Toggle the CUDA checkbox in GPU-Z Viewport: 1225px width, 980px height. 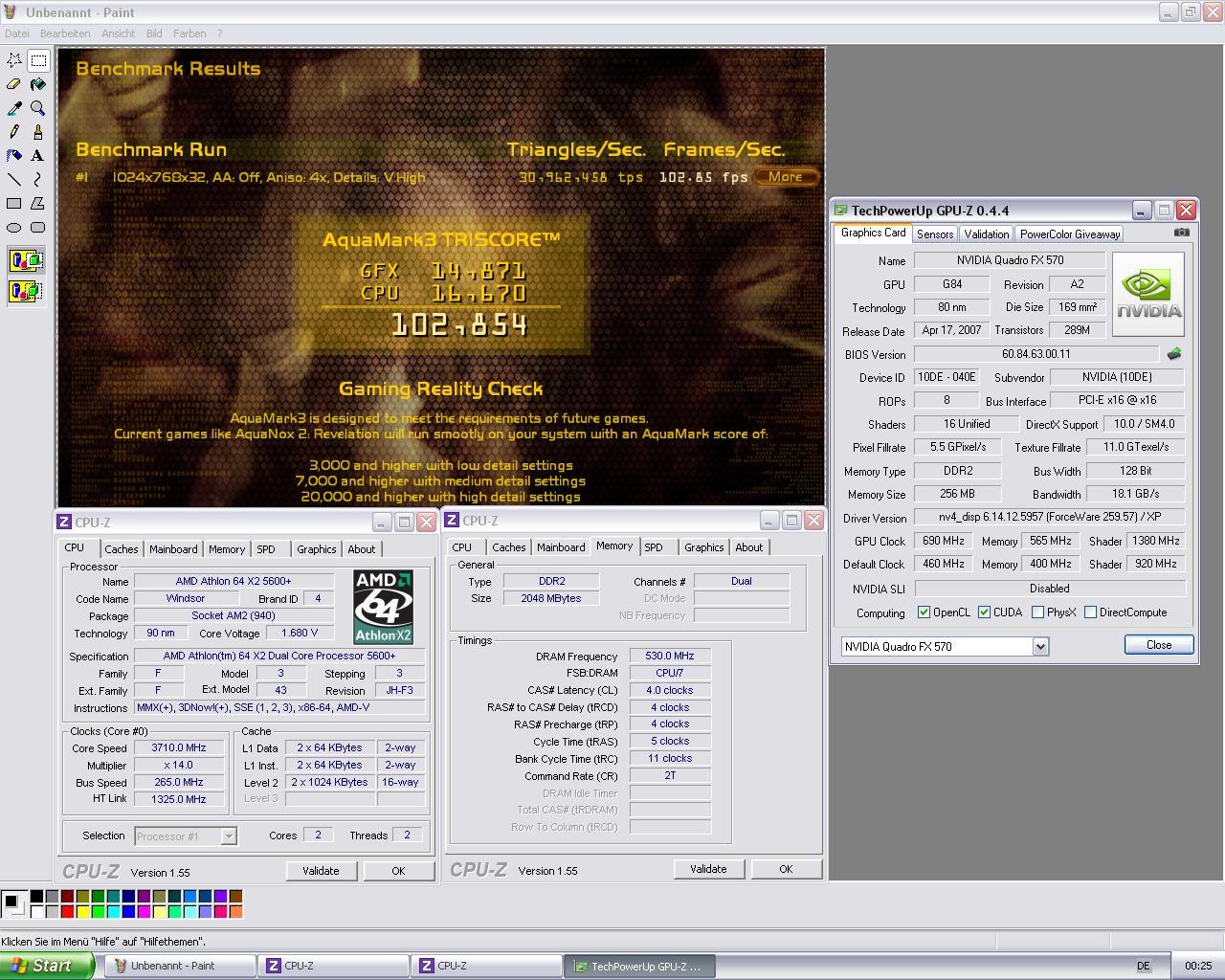coord(984,612)
